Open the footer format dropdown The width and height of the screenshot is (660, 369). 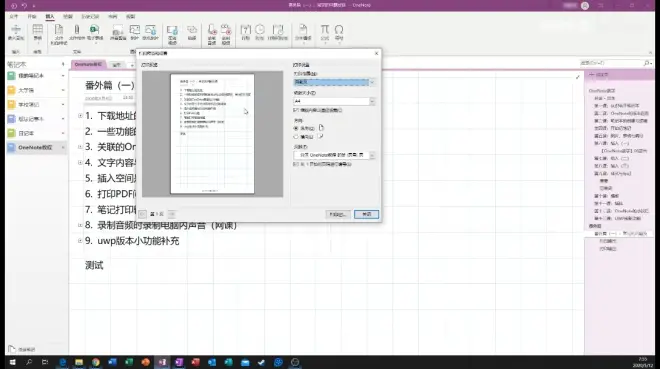(334, 155)
